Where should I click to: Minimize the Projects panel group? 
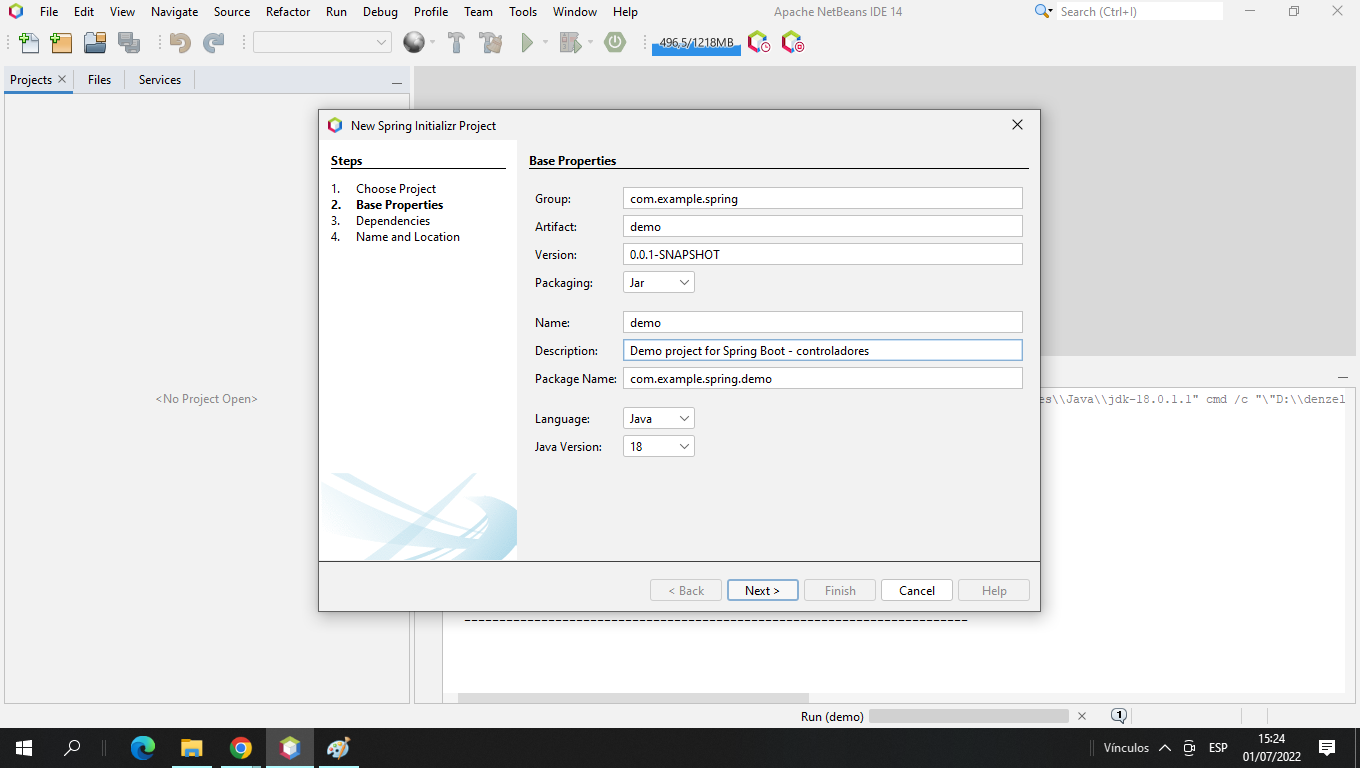click(397, 82)
